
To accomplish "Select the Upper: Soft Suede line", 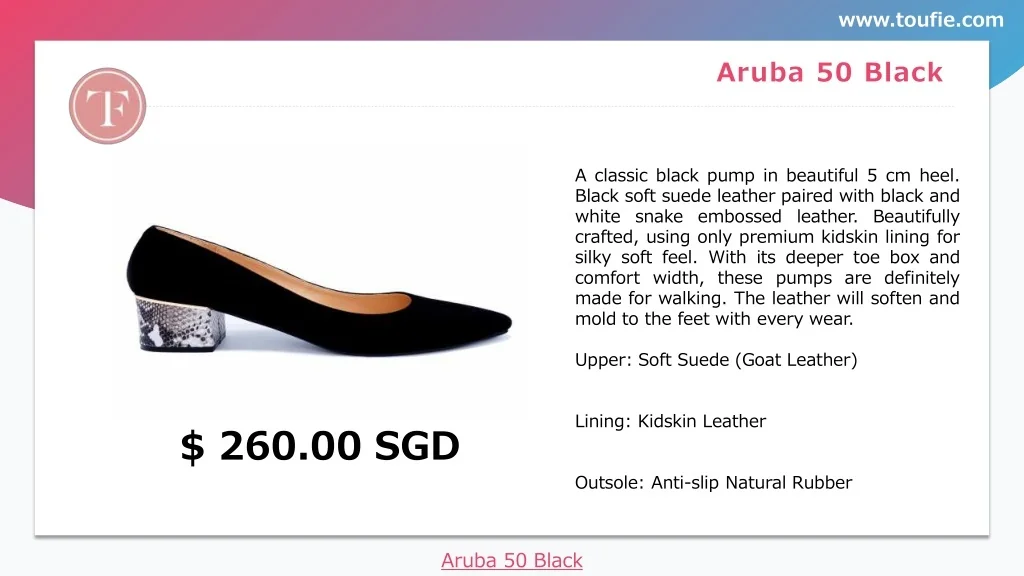I will coord(716,360).
